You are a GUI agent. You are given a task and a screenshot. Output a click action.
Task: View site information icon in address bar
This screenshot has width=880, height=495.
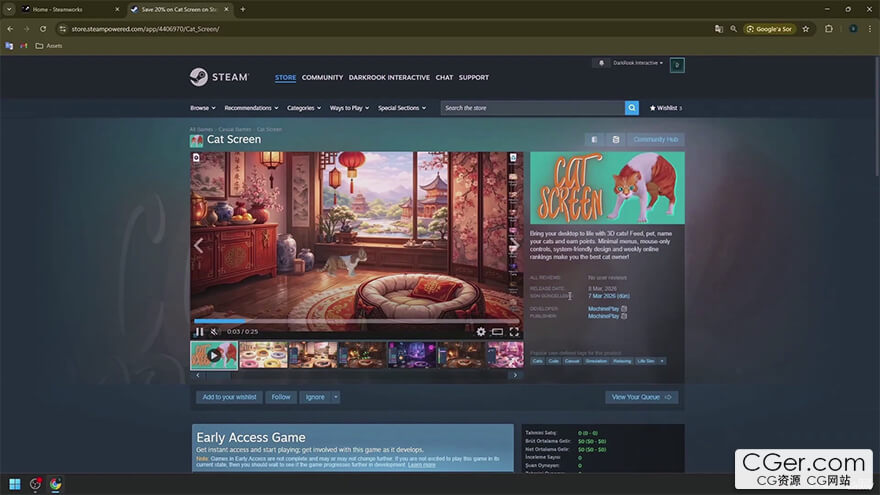tap(62, 29)
